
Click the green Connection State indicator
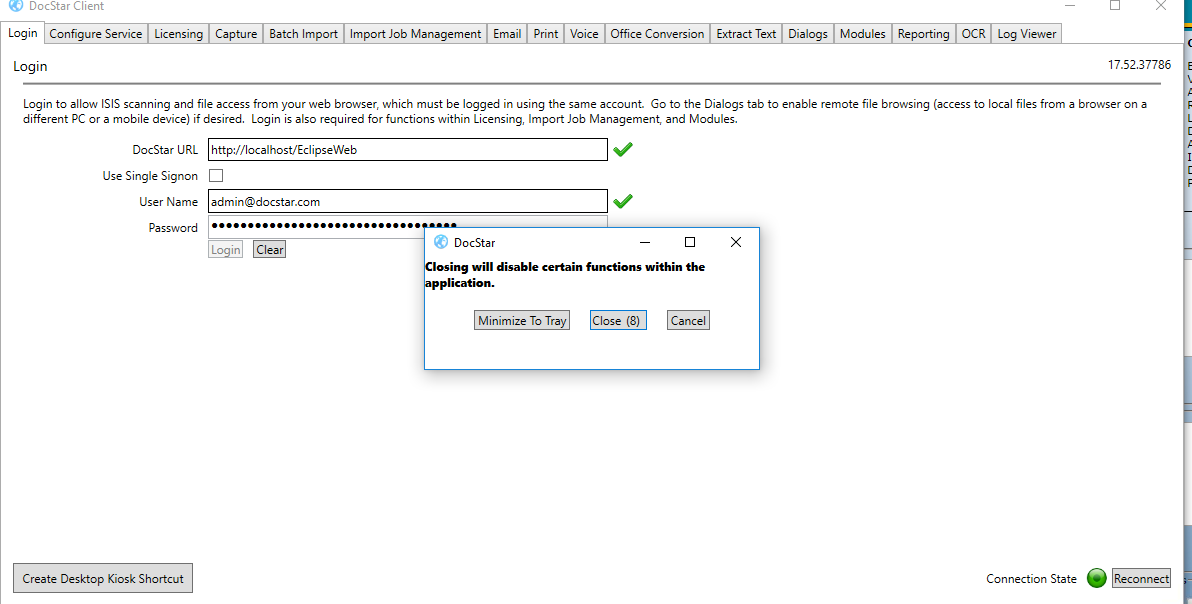coord(1096,578)
